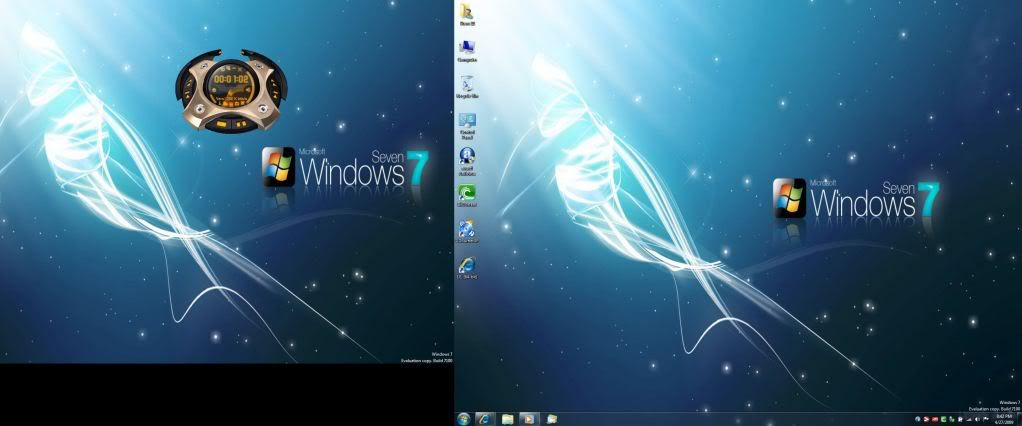This screenshot has height=426, width=1022.
Task: Open the Windows Start orb
Action: 464,419
